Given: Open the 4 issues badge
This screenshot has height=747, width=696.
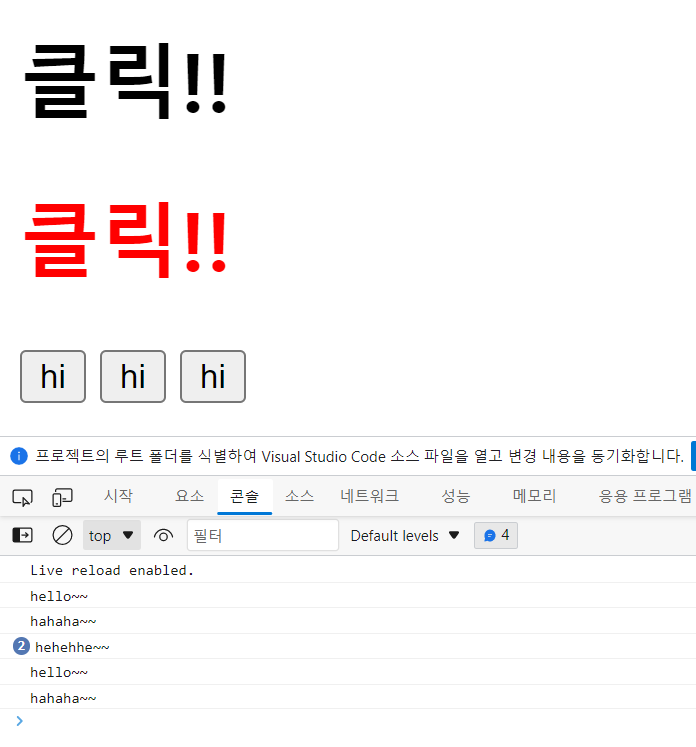Looking at the screenshot, I should 496,535.
